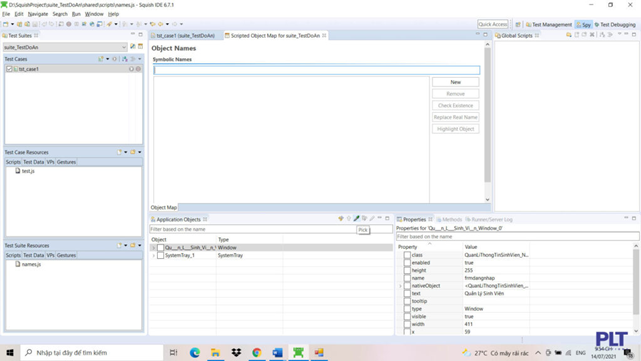Screen dimensions: 641x361
Task: Click the run icon on tst_case1 row
Action: [131, 69]
